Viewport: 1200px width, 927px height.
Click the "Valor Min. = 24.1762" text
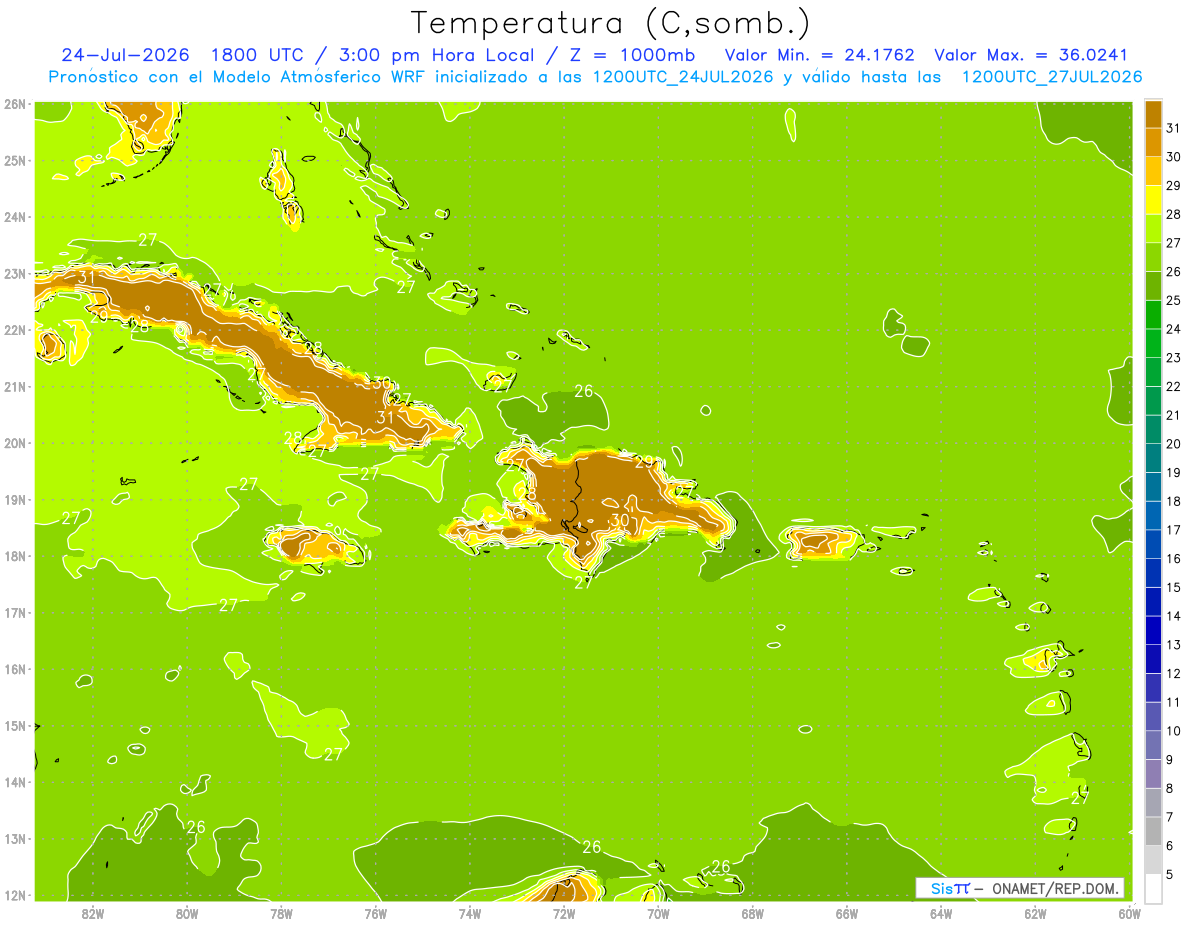pos(820,55)
